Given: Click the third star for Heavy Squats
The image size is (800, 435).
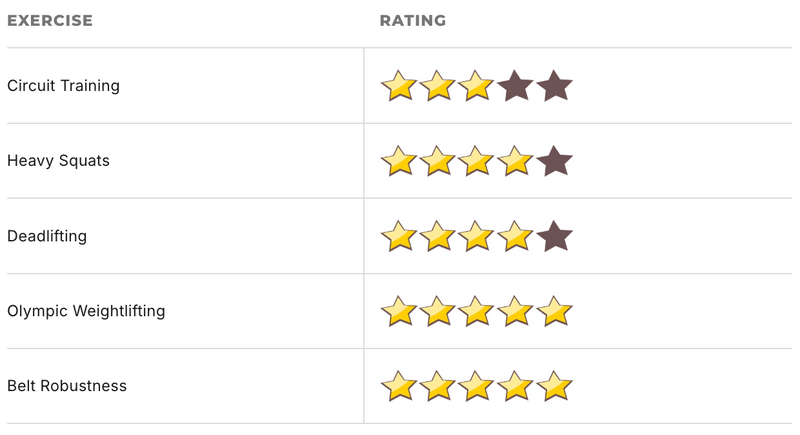Looking at the screenshot, I should pos(476,161).
